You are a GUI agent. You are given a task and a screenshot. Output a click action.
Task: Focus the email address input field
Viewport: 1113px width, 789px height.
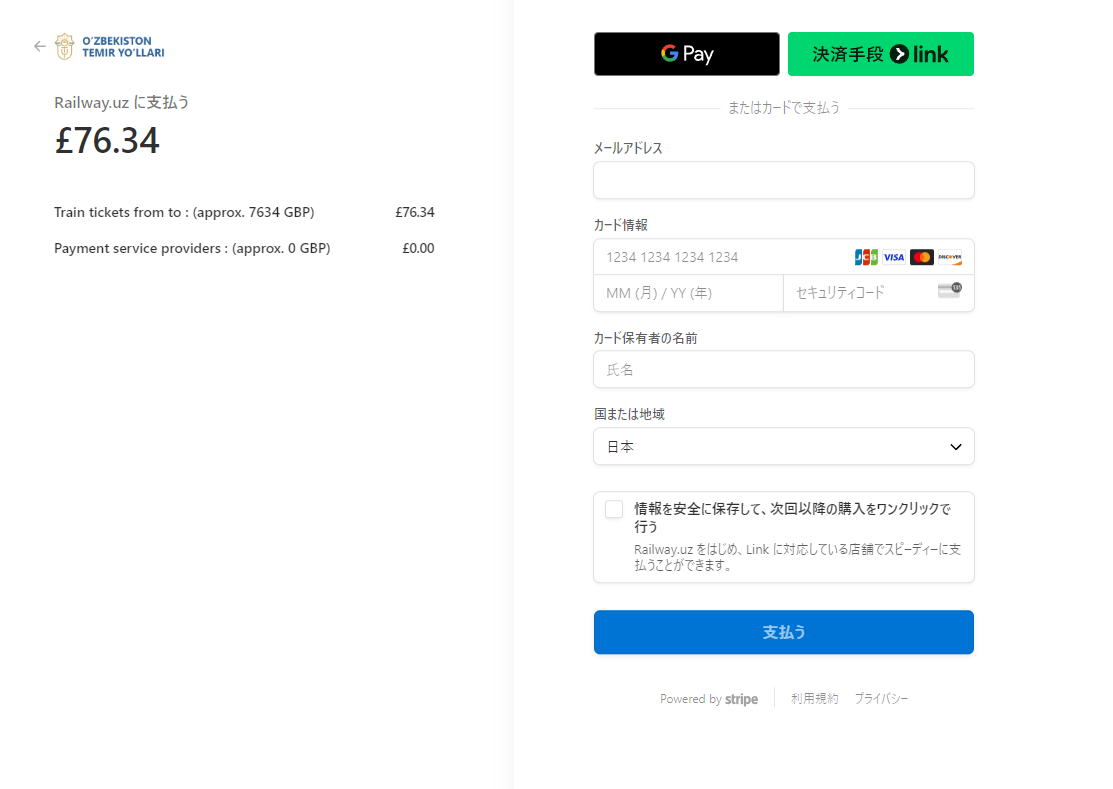pyautogui.click(x=784, y=180)
